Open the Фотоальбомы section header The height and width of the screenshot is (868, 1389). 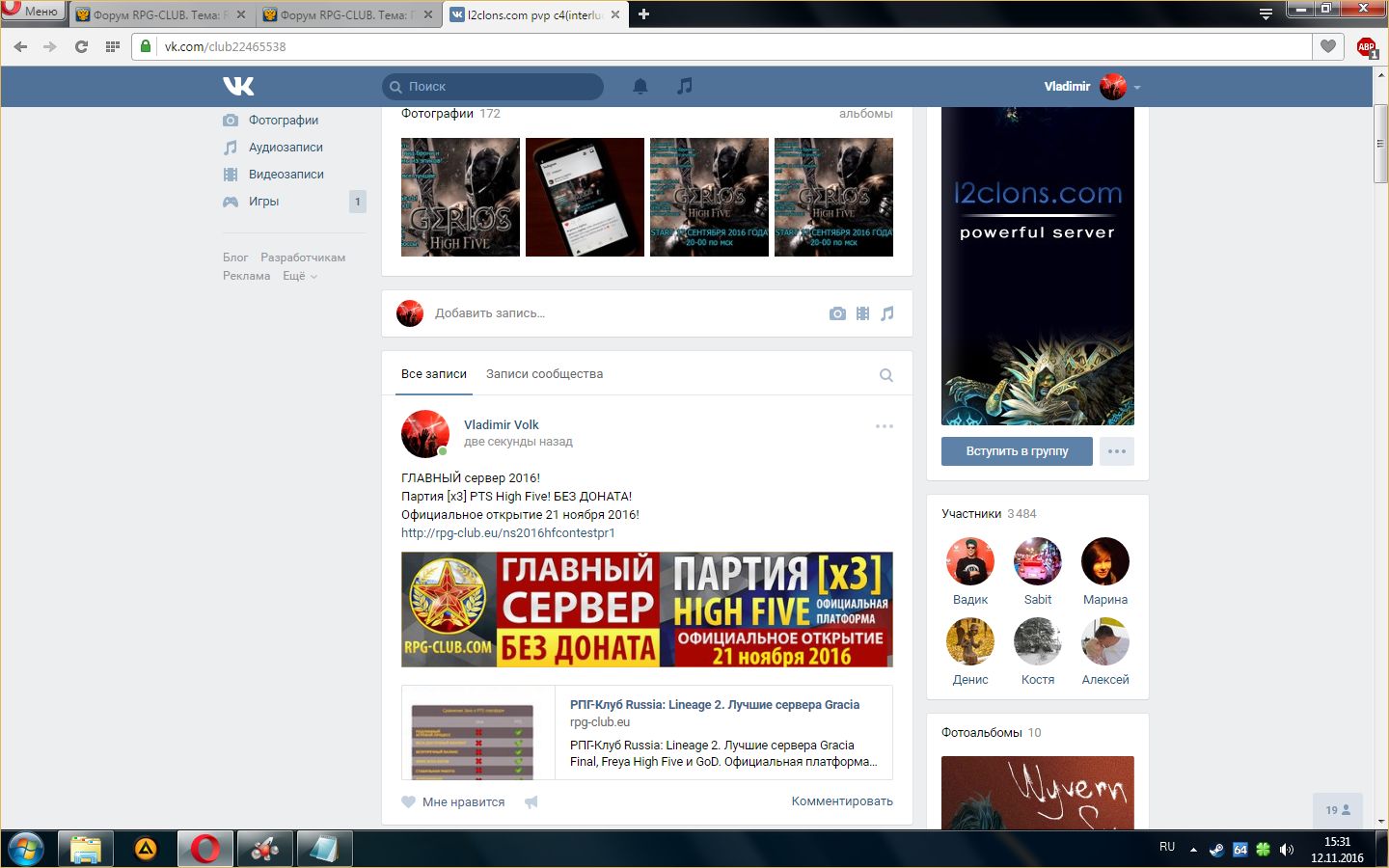992,733
